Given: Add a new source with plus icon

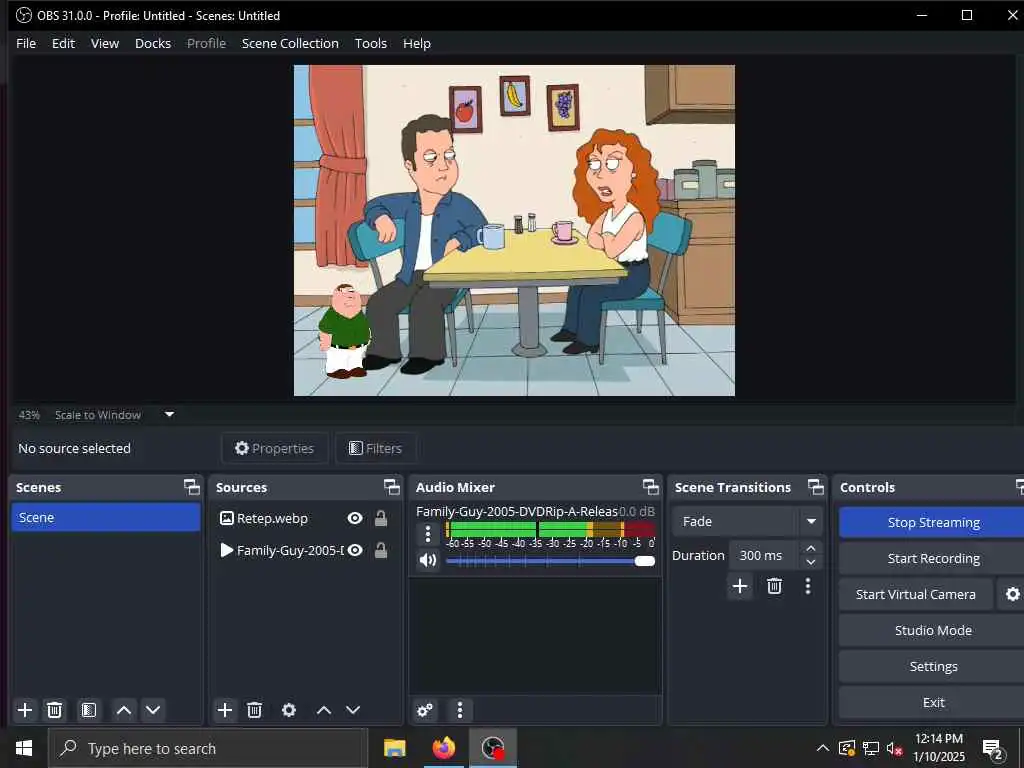Looking at the screenshot, I should coord(225,710).
